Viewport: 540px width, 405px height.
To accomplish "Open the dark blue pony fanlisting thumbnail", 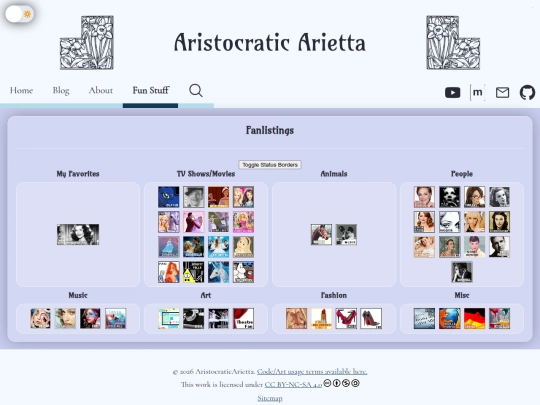I will 168,197.
